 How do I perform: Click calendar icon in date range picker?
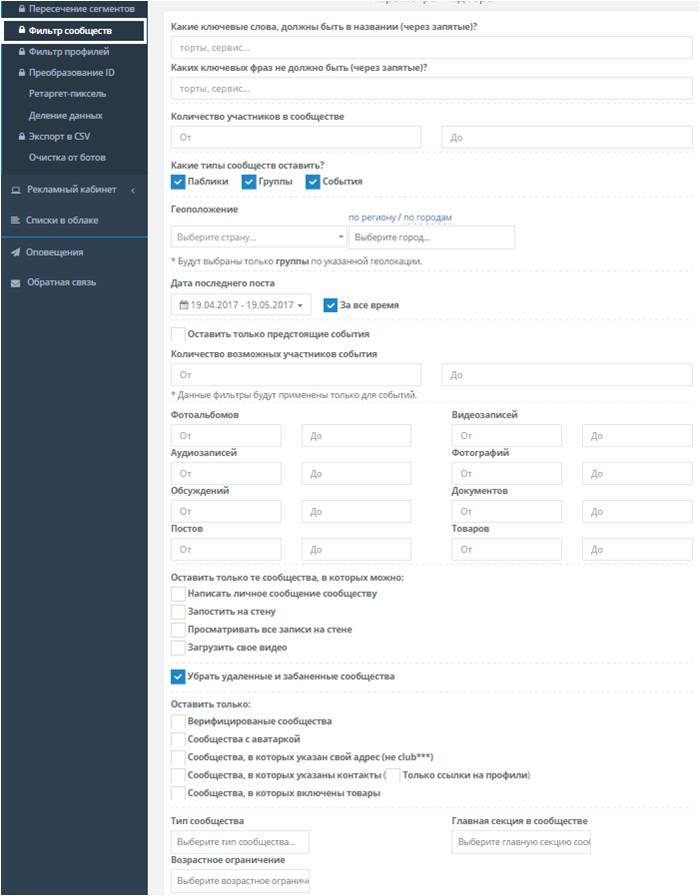[x=183, y=305]
